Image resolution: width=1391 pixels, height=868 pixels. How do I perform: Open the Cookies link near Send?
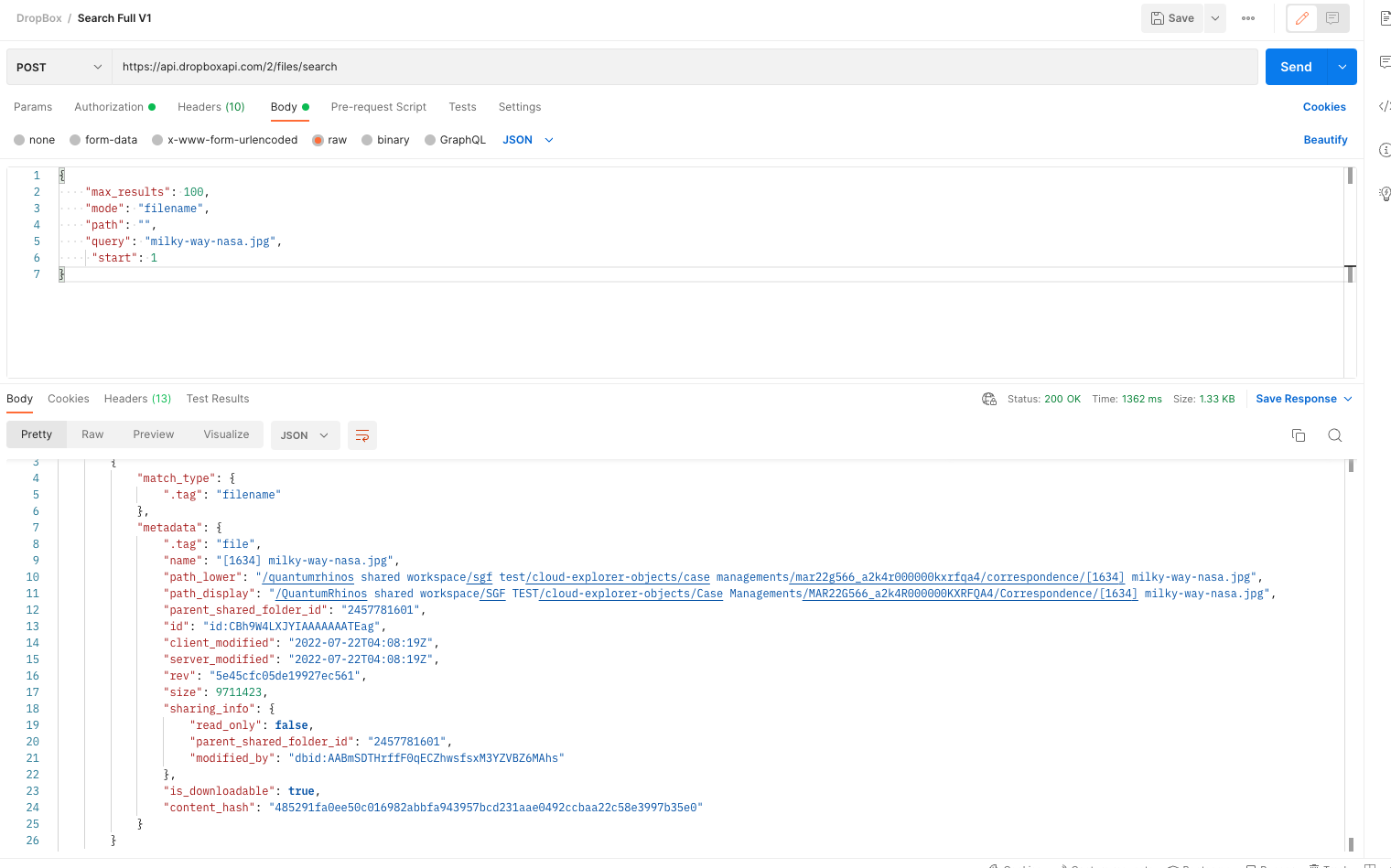point(1324,107)
